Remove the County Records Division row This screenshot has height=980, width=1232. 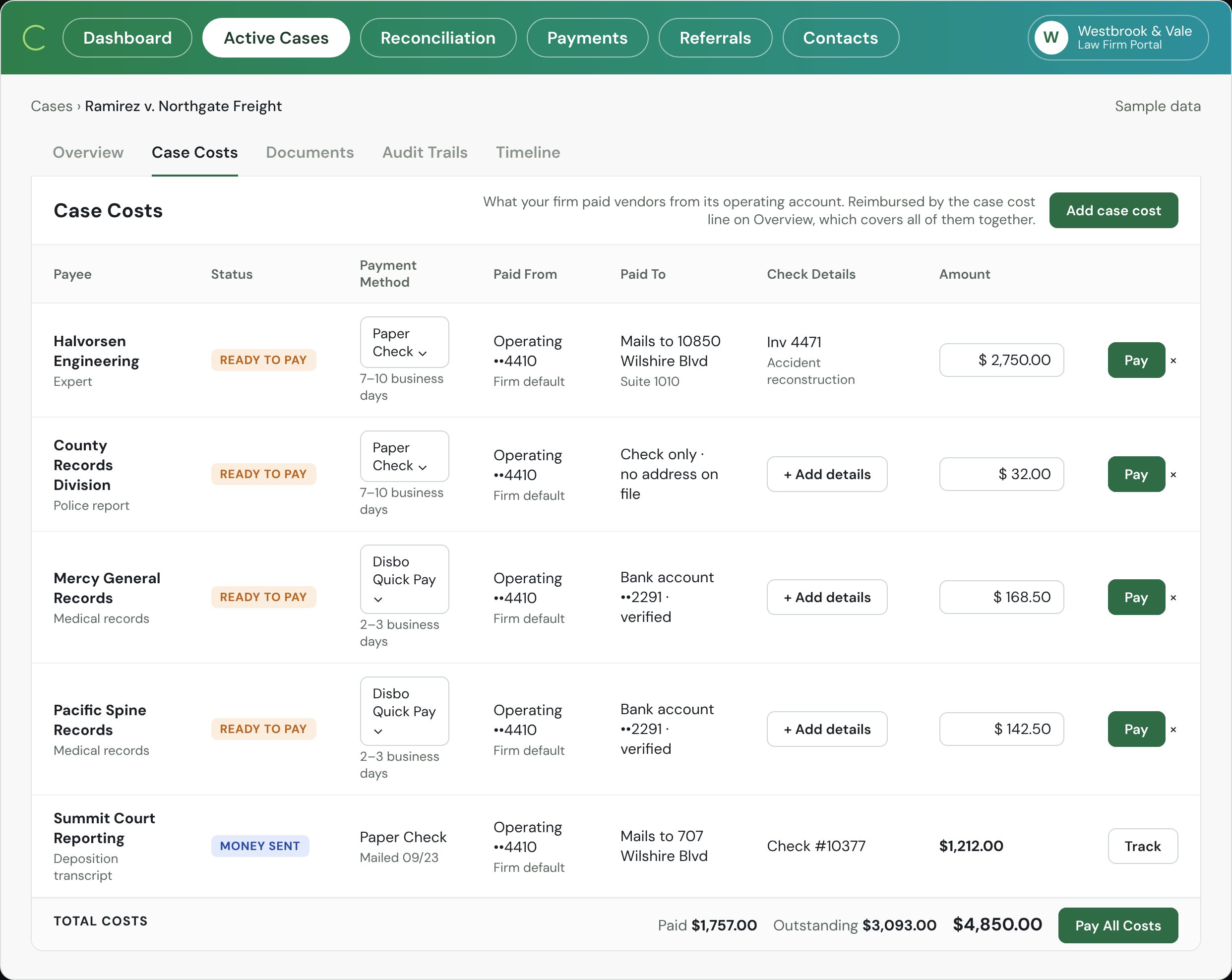(1173, 475)
